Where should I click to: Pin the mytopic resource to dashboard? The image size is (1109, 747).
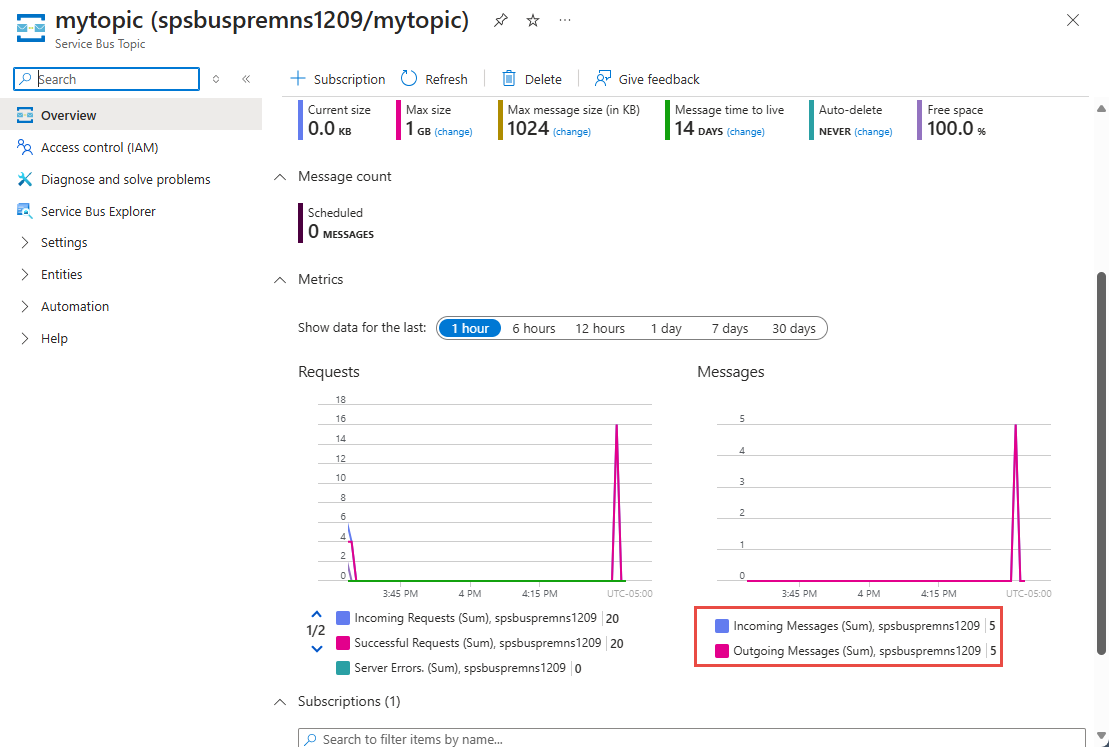[x=501, y=21]
